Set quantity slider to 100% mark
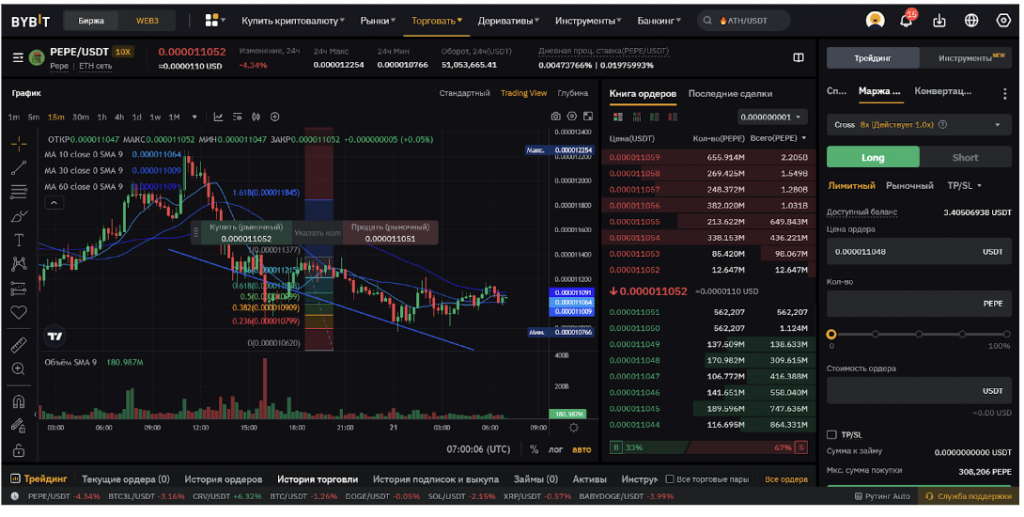 [1006, 334]
